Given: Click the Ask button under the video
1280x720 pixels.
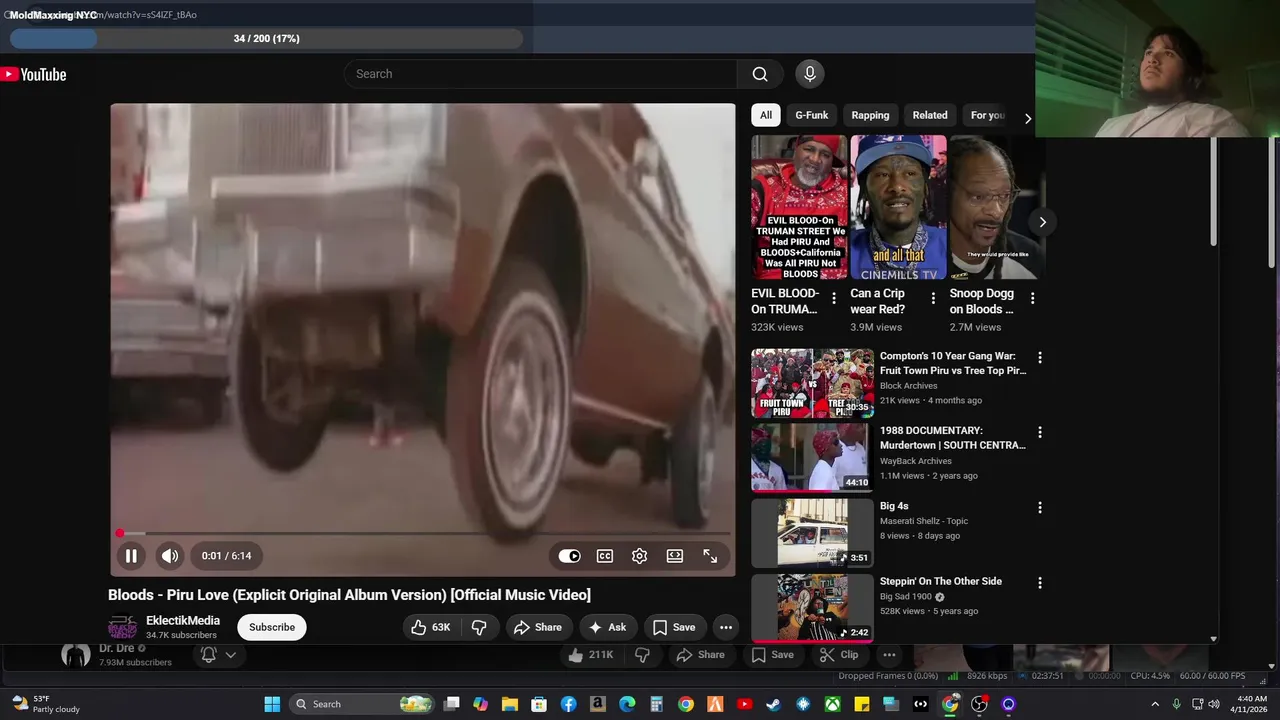Looking at the screenshot, I should click(x=607, y=627).
